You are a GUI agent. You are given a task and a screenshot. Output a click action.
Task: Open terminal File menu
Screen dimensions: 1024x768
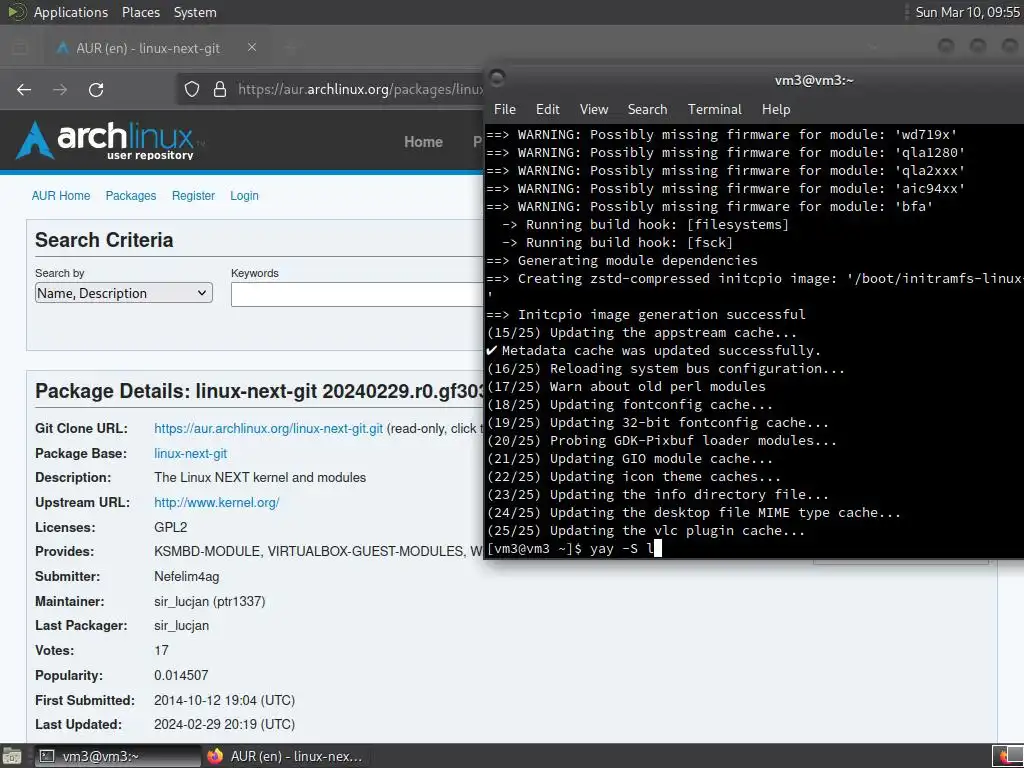504,109
